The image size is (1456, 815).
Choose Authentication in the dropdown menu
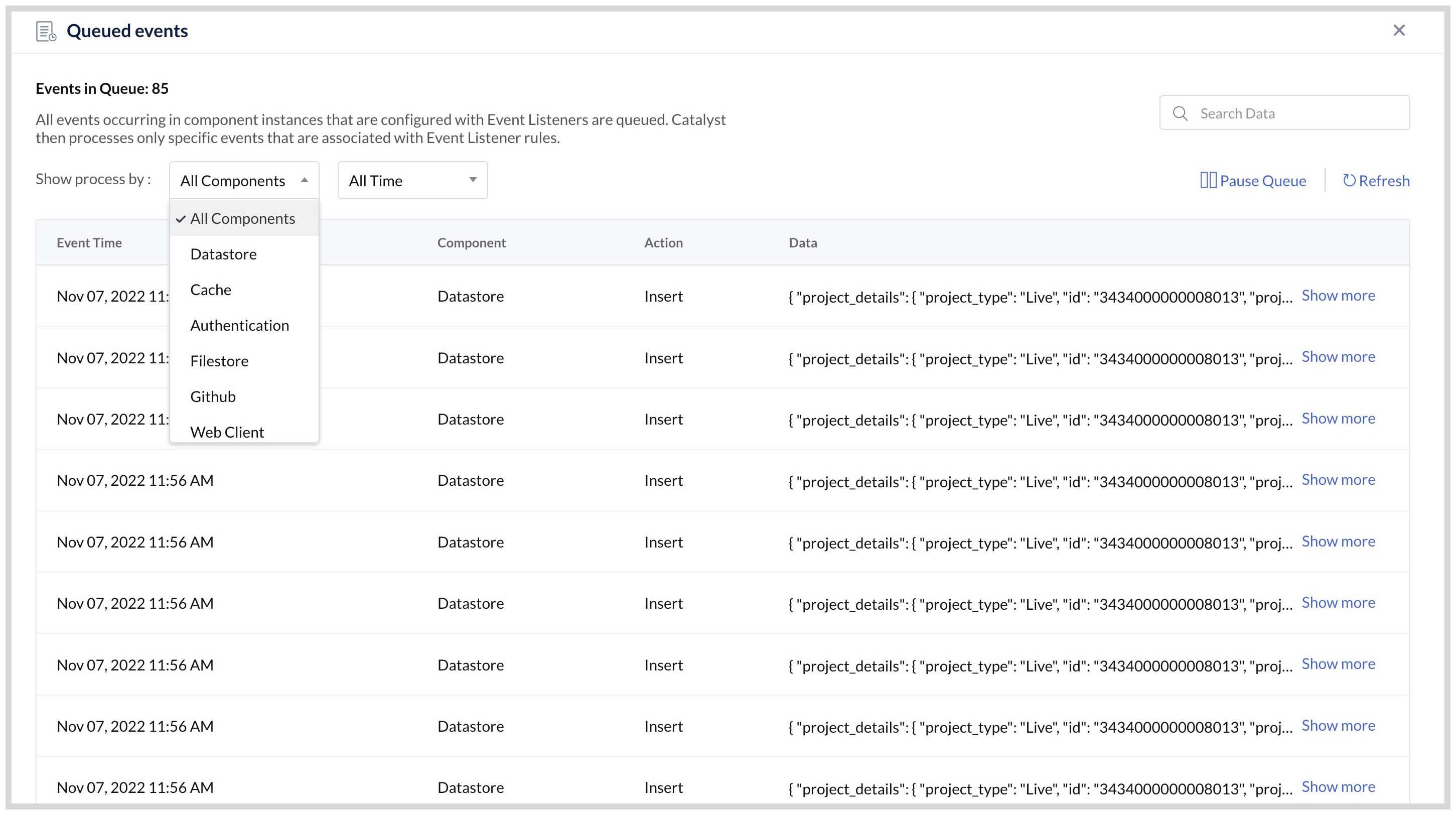coord(240,325)
